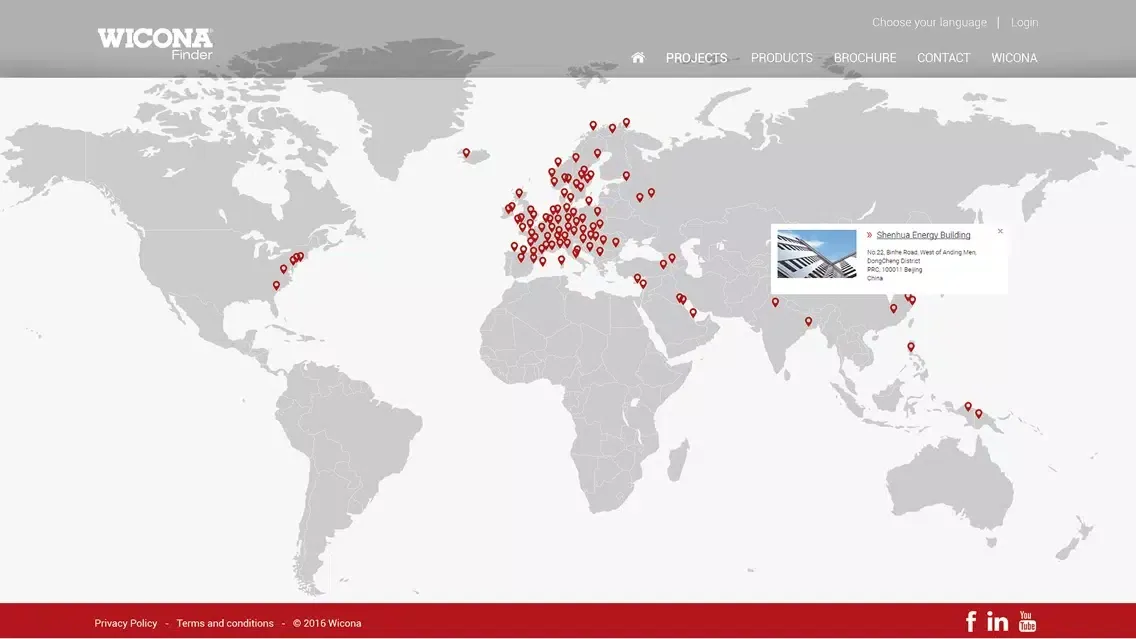Select the India map pin west of the popup
The width and height of the screenshot is (1136, 639).
(x=775, y=302)
